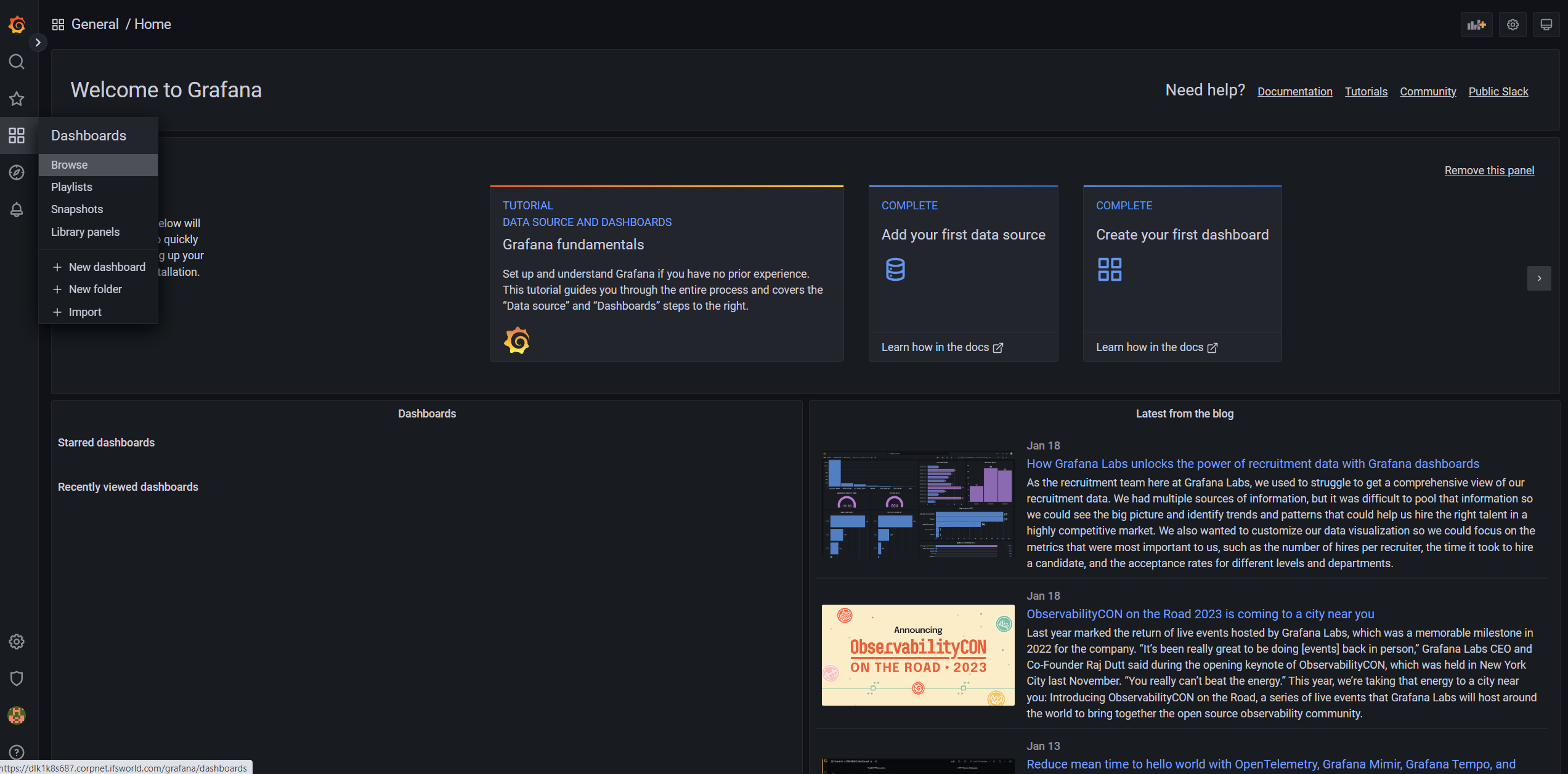Choose New folder from the menu

(x=98, y=289)
